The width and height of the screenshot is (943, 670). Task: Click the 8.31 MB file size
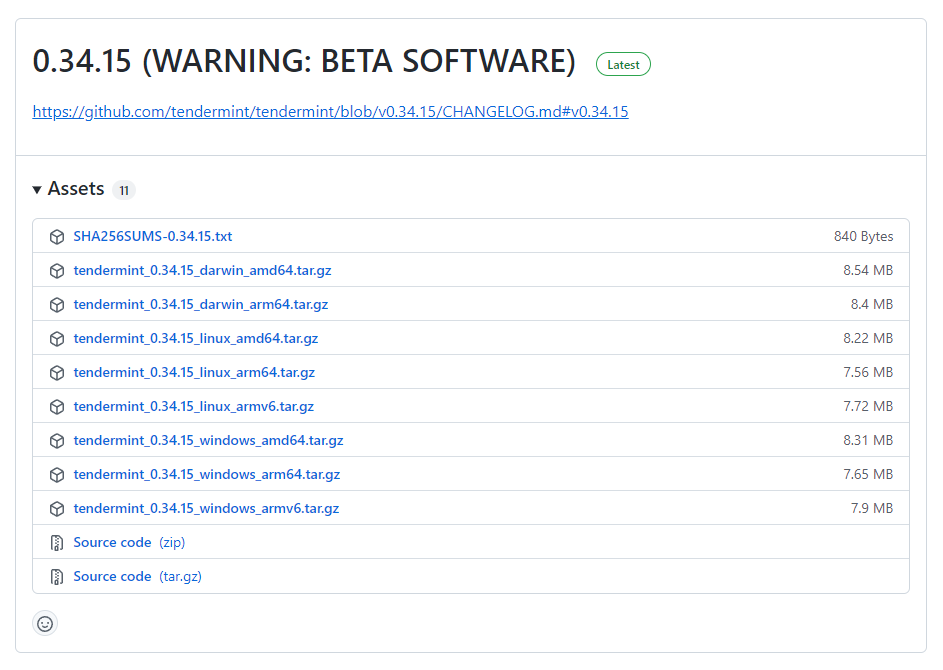(868, 440)
